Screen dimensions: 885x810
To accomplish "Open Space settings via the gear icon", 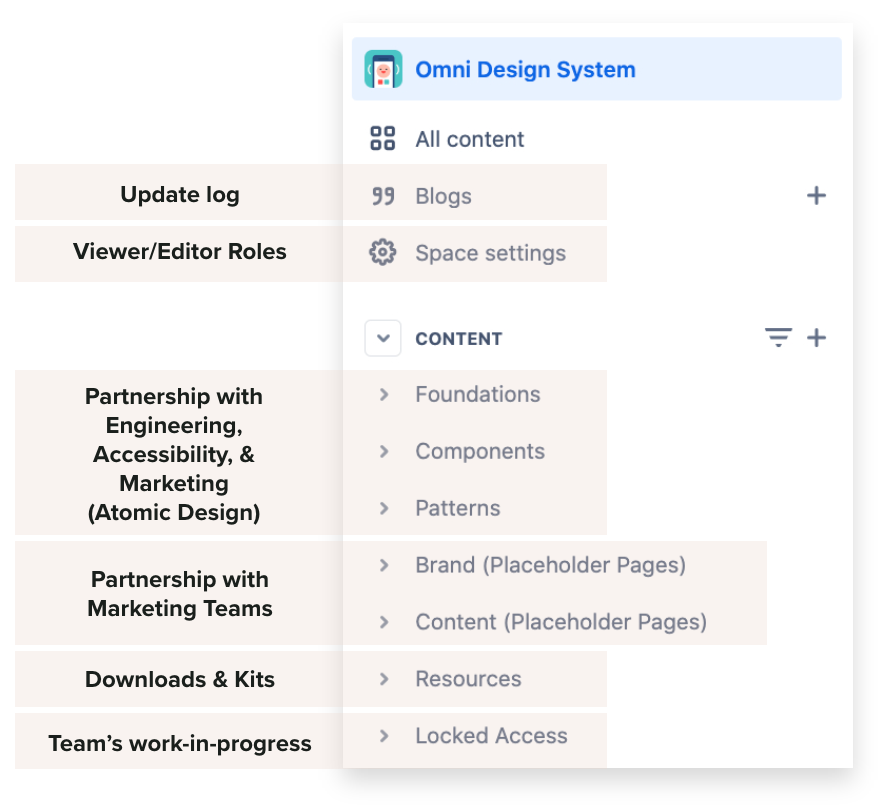I will coord(383,254).
